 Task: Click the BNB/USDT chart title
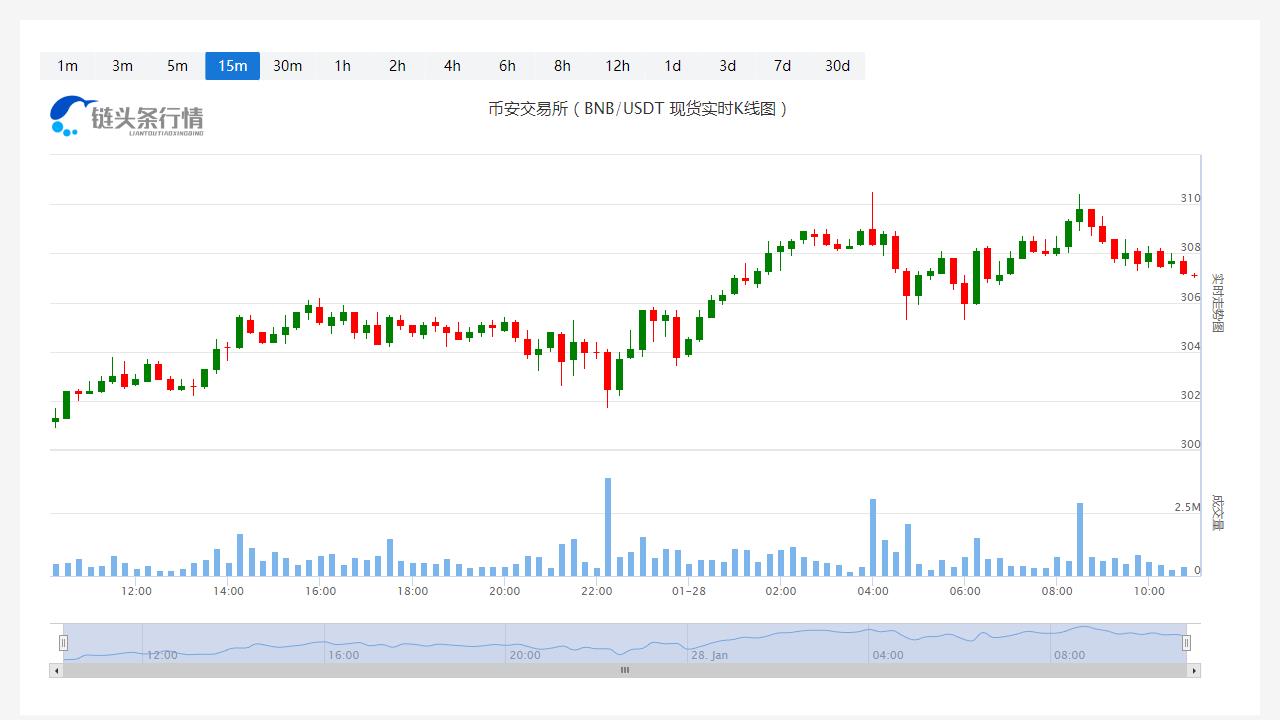638,108
